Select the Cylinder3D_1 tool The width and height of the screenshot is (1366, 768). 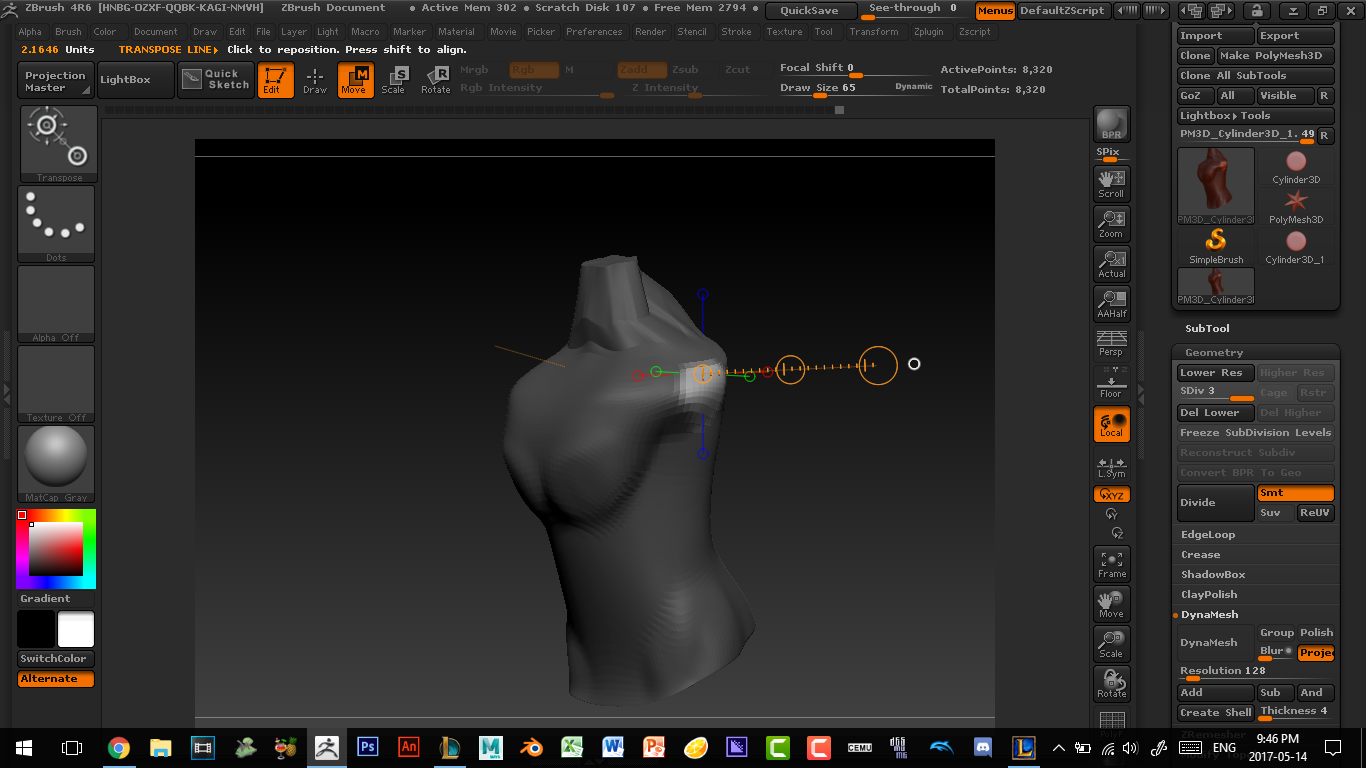tap(1296, 247)
